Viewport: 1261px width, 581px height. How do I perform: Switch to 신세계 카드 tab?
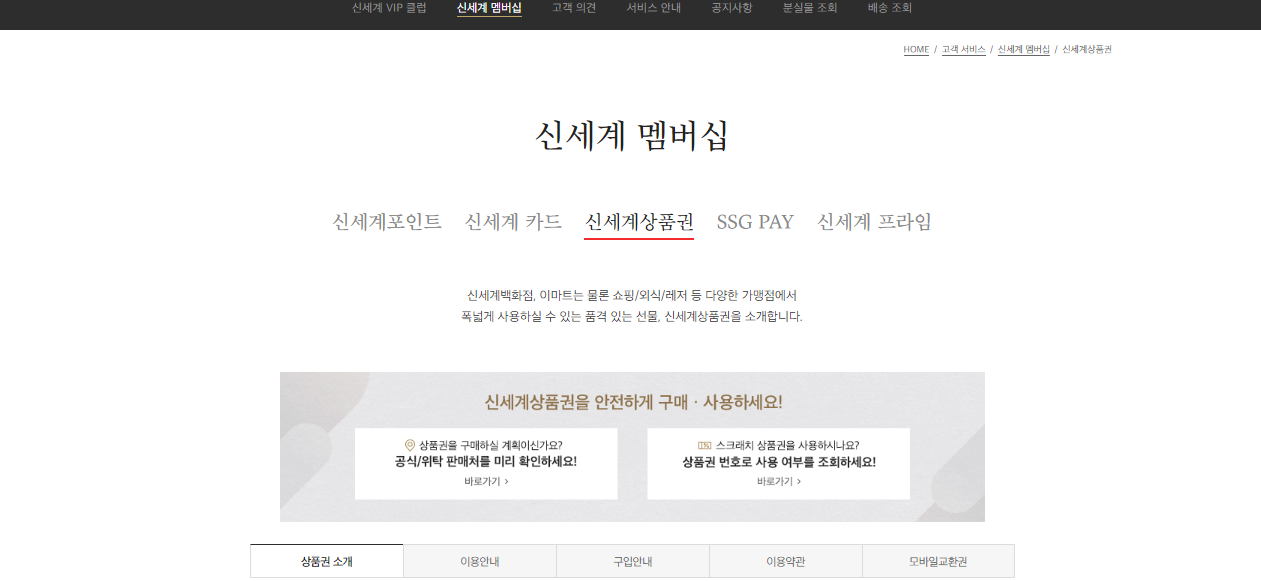513,222
